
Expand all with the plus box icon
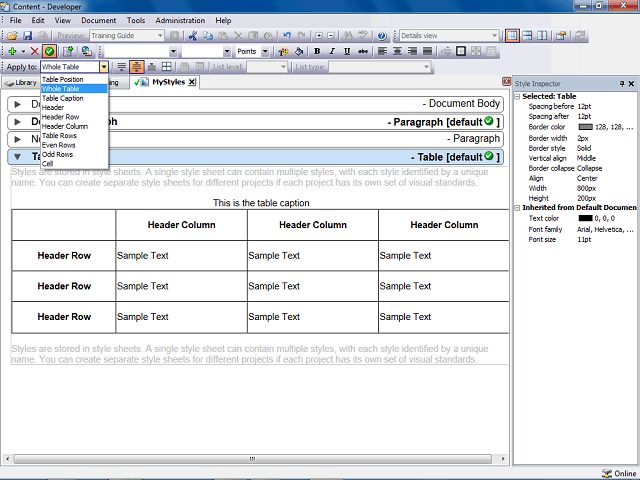(x=319, y=36)
